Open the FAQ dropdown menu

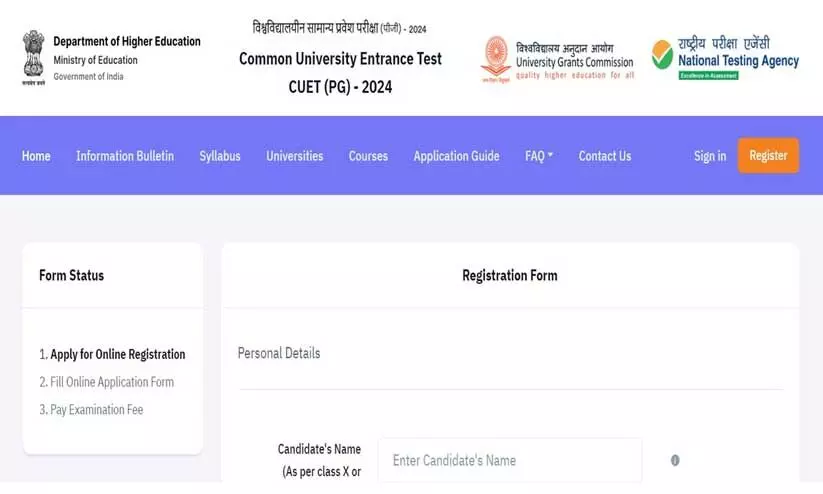(538, 156)
